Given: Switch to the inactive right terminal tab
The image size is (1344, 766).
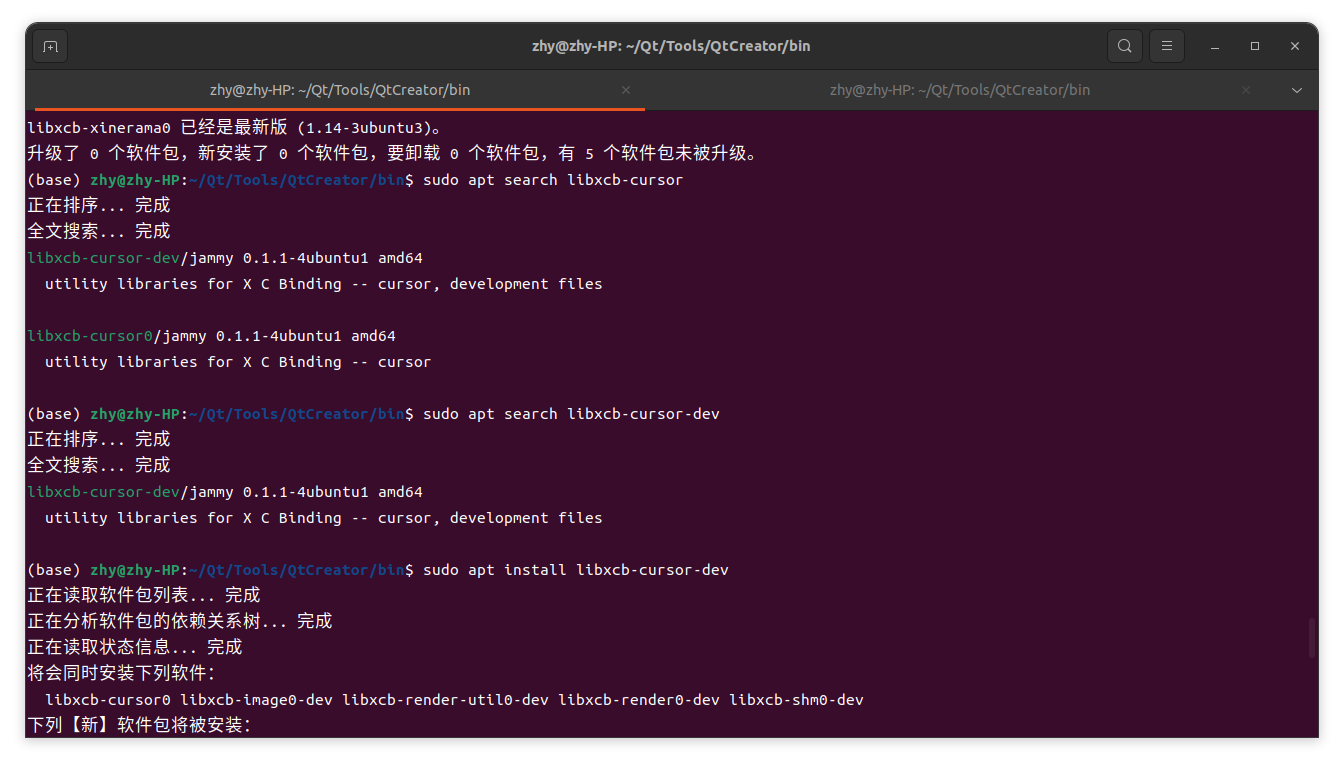Looking at the screenshot, I should pyautogui.click(x=960, y=89).
